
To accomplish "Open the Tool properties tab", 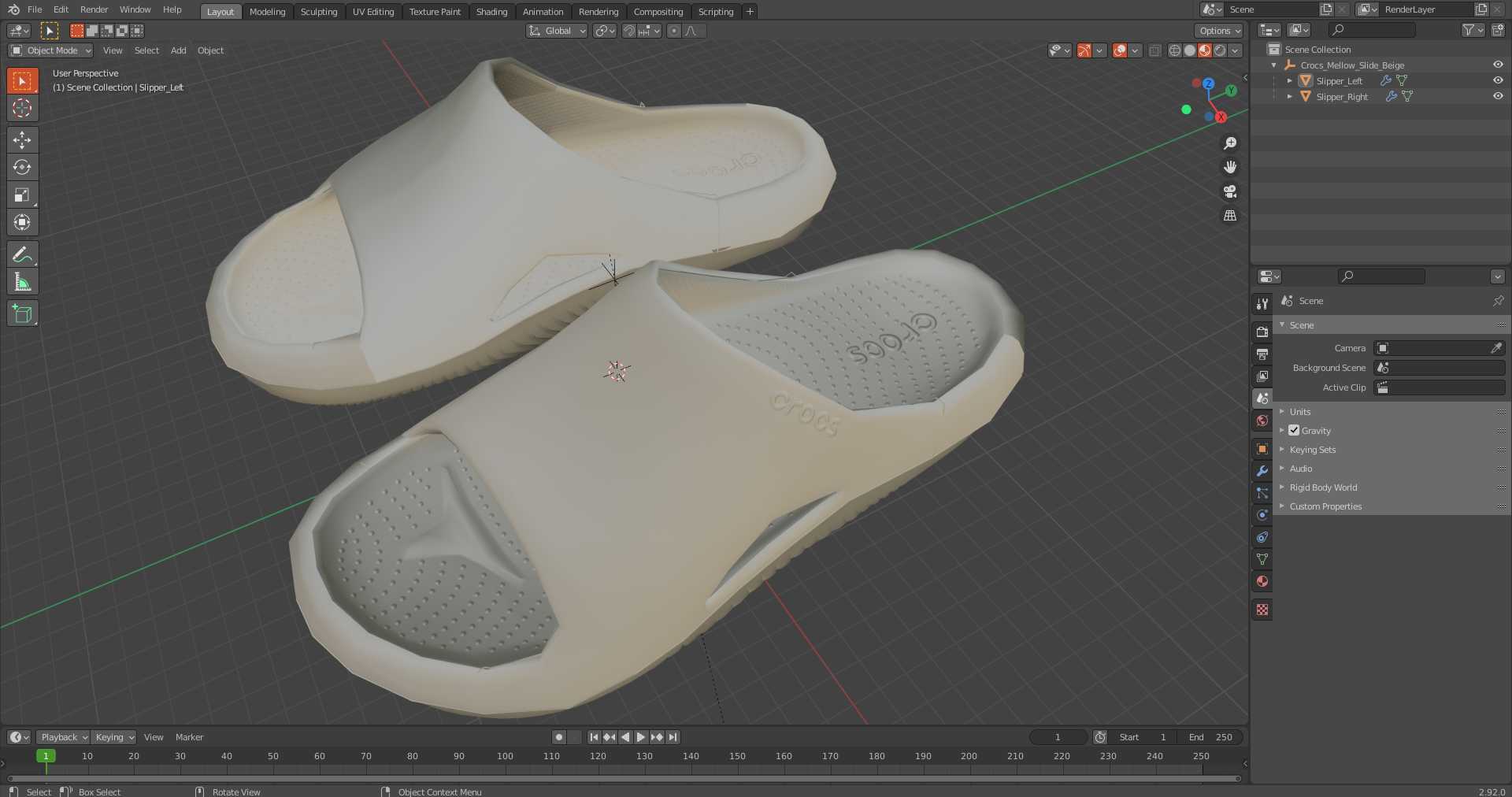I will click(x=1262, y=303).
